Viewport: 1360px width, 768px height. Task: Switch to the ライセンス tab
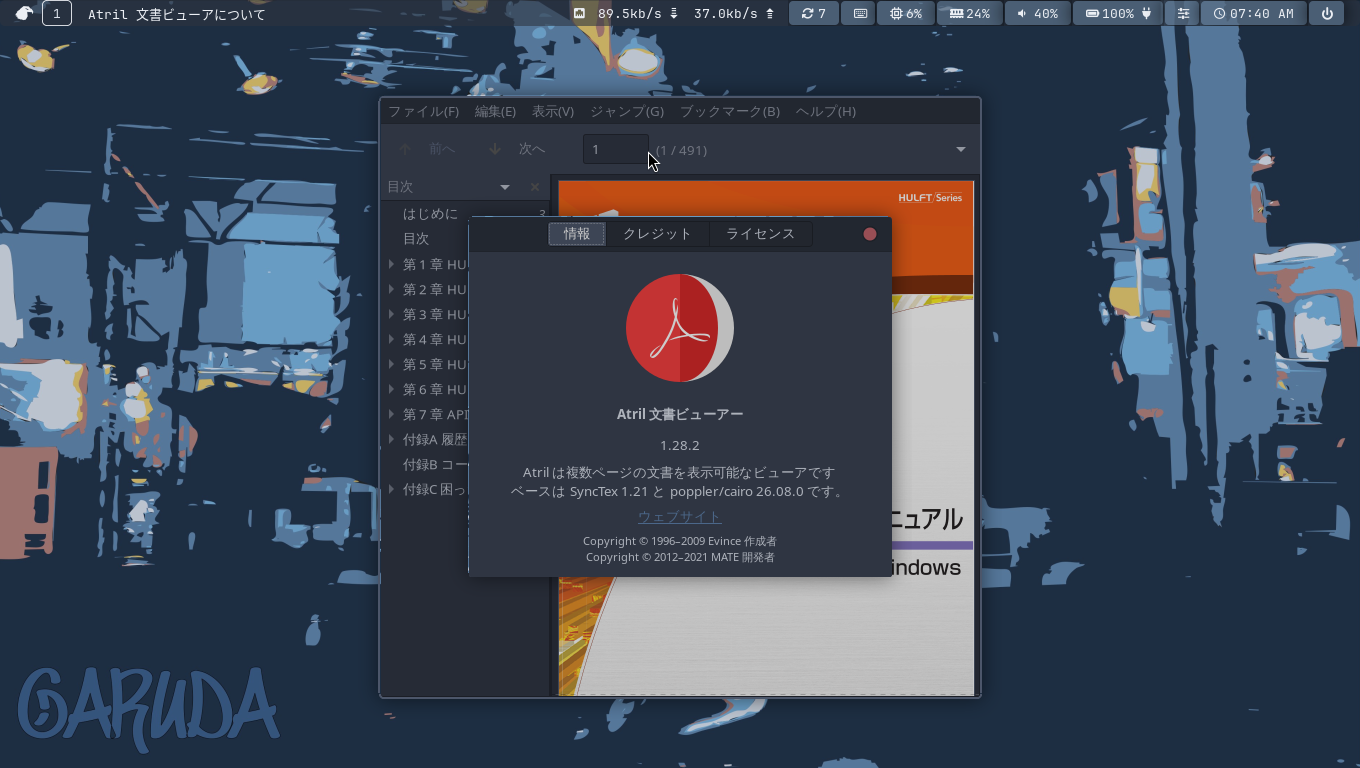point(760,234)
